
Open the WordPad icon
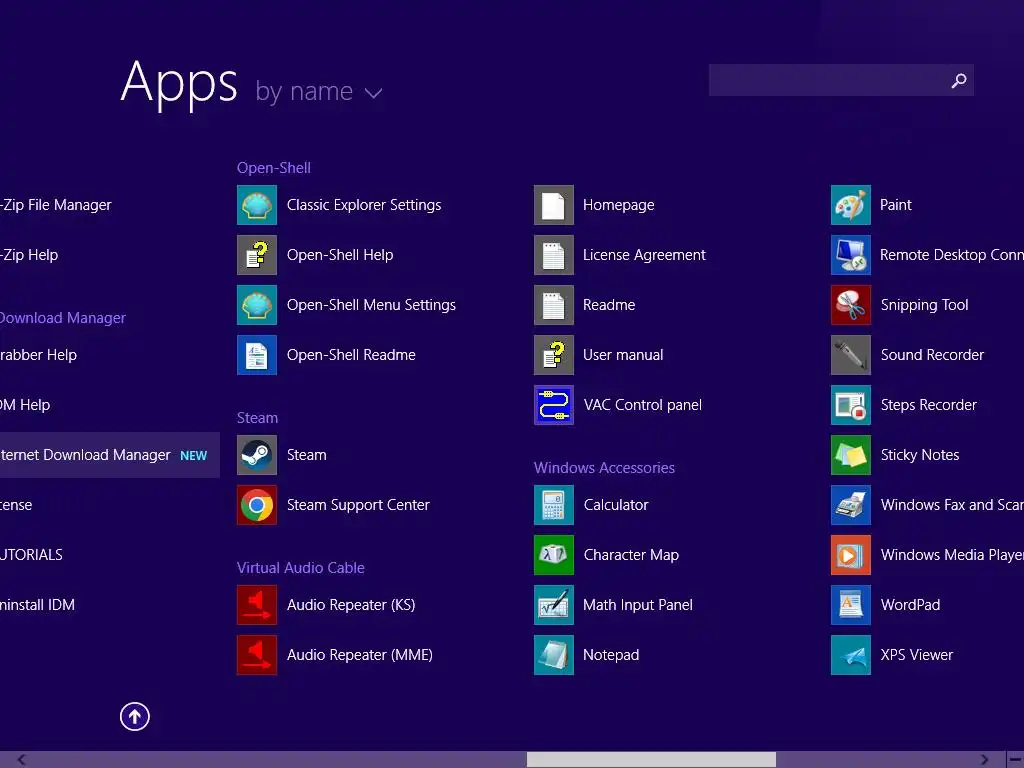coord(851,605)
